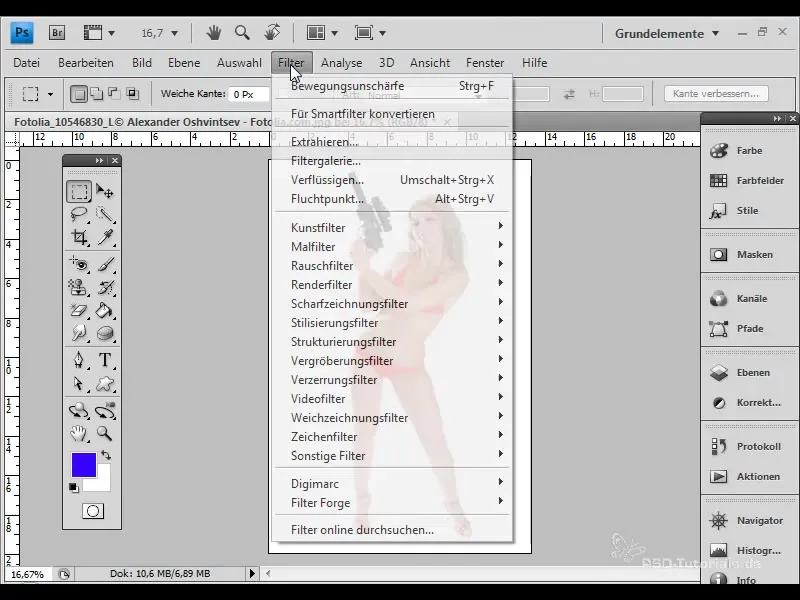Screen dimensions: 800x600
Task: Choose Intersect with Selection mode
Action: (133, 94)
